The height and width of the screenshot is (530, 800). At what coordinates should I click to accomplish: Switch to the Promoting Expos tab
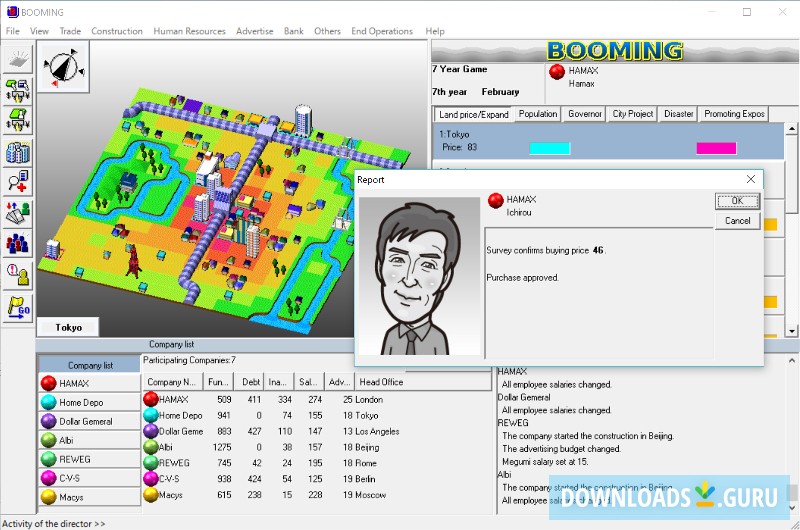click(x=734, y=114)
